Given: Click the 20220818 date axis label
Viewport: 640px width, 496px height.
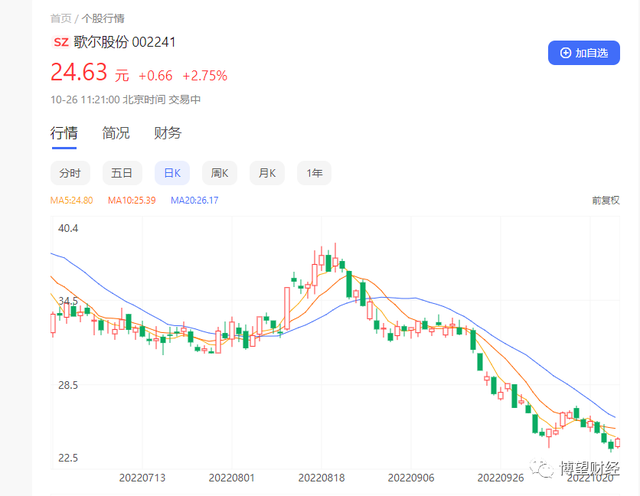Looking at the screenshot, I should [321, 478].
